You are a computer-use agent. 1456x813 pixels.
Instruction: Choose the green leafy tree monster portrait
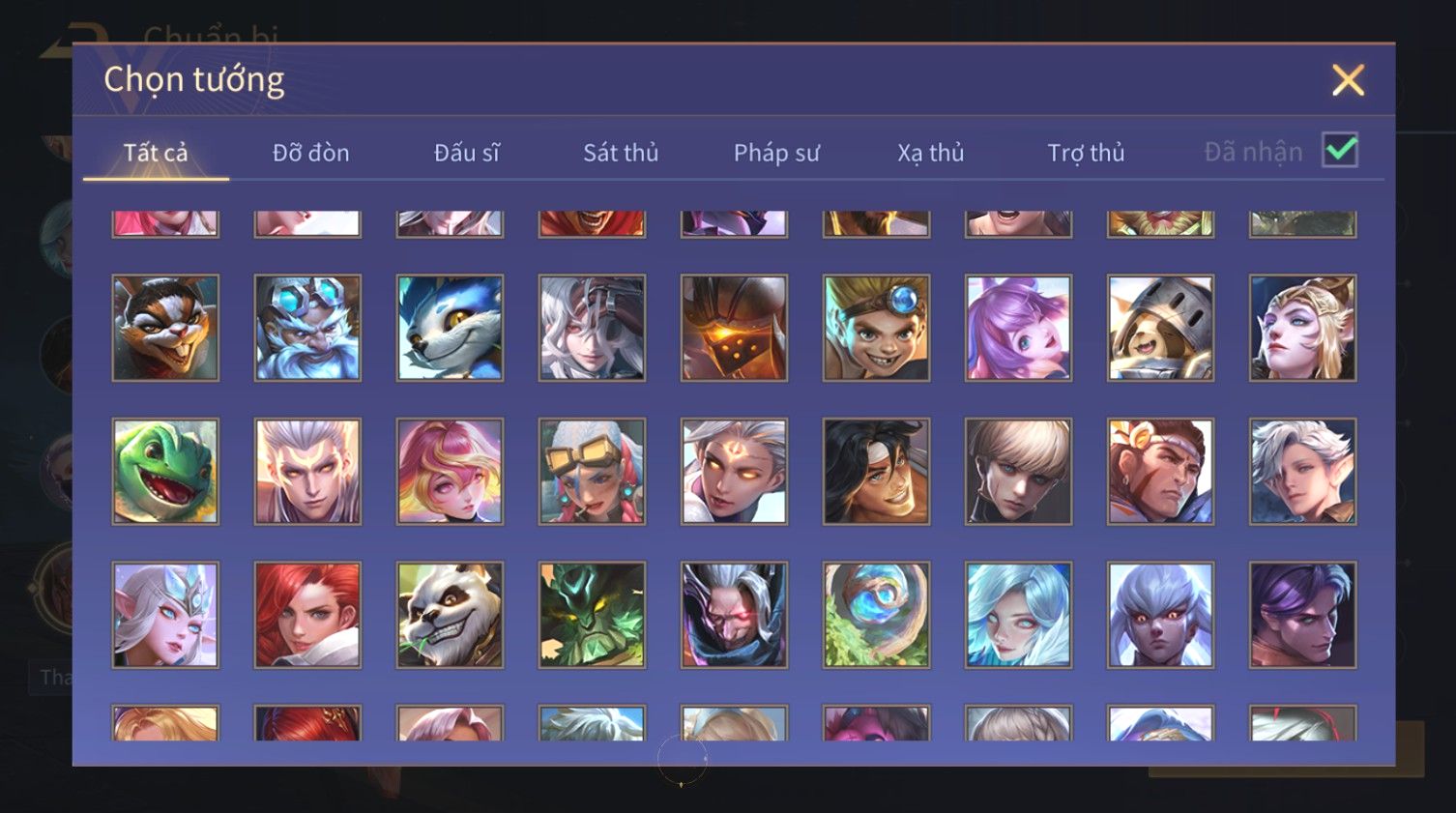(592, 615)
